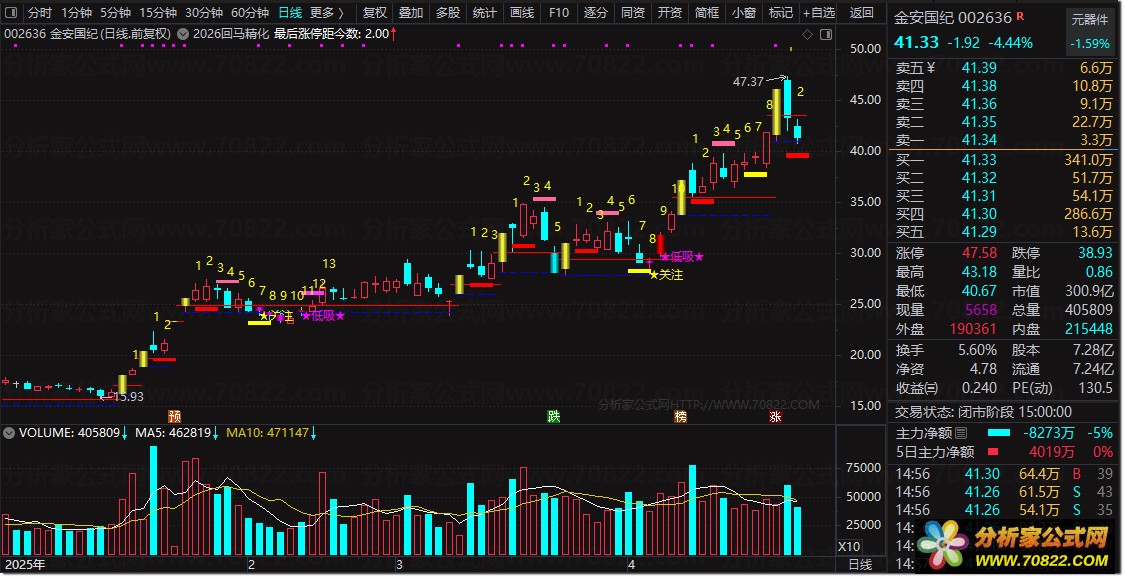Viewport: 1125px width, 577px height.
Task: Click the 榜 event marker
Action: pos(680,416)
